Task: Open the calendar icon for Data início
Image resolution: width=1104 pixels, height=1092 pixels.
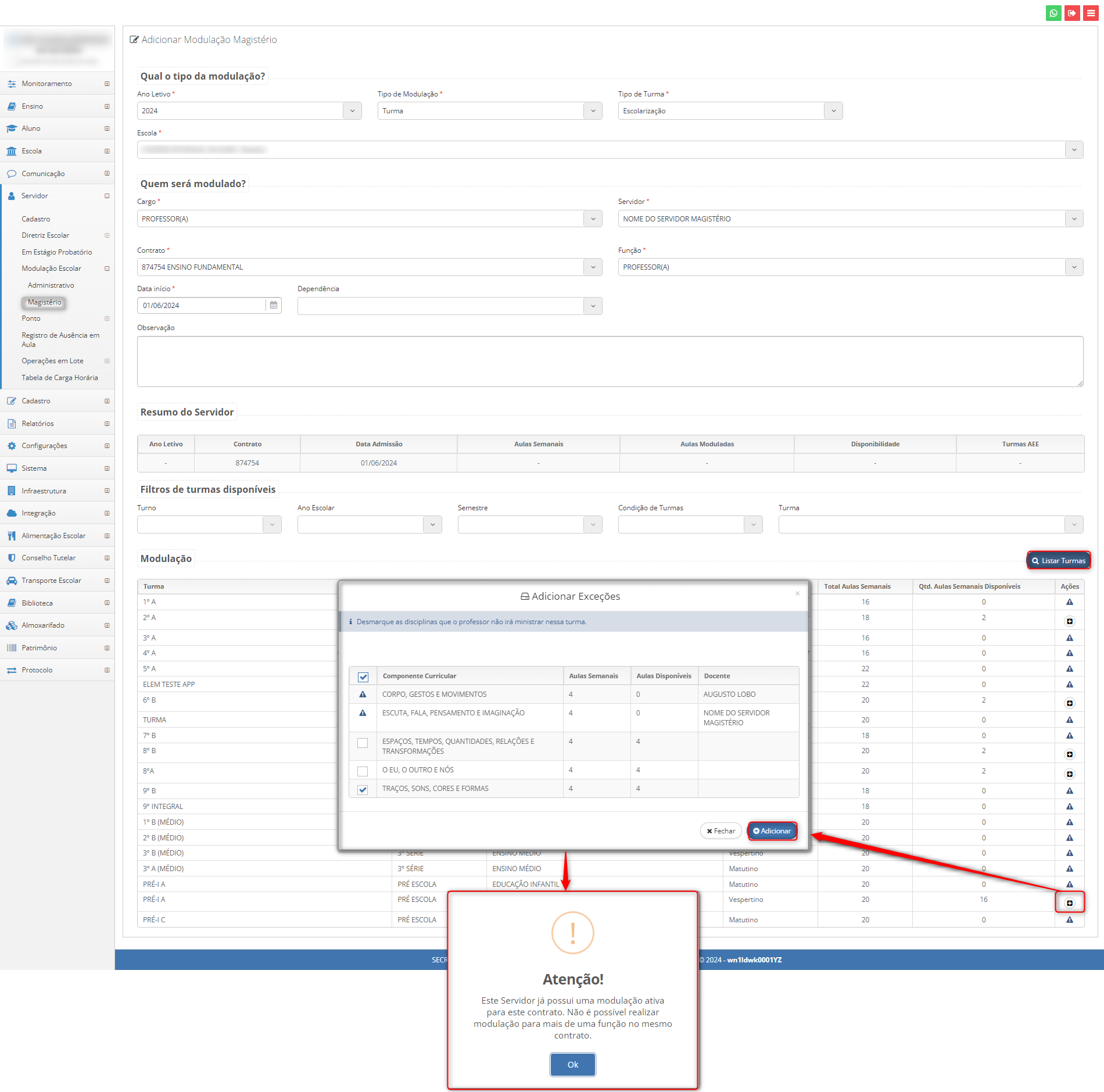Action: point(274,305)
